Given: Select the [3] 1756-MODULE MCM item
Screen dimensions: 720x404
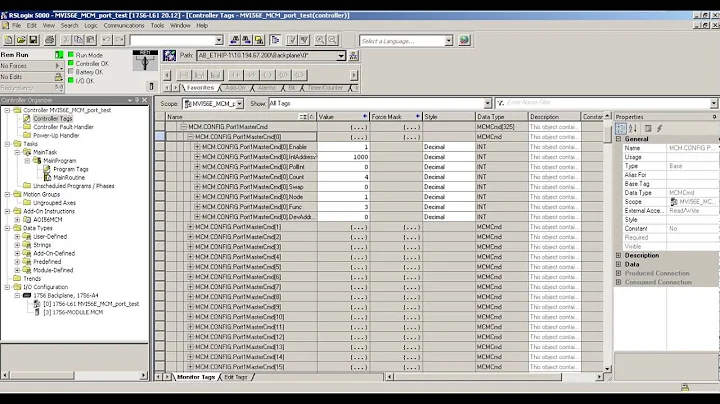Looking at the screenshot, I should 73,312.
